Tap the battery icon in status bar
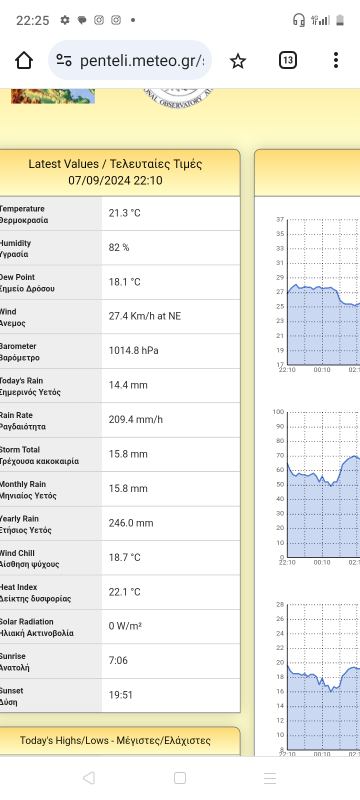The image size is (360, 800). 340,20
